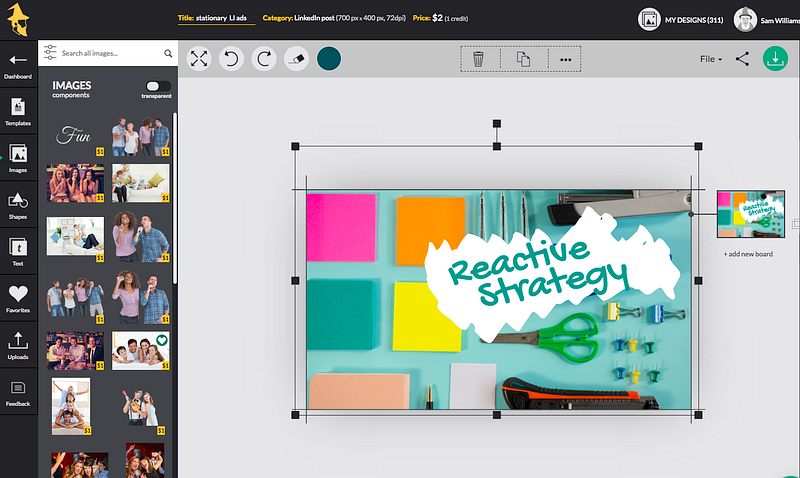Image resolution: width=800 pixels, height=478 pixels.
Task: Open the dark teal color swatch
Action: pos(329,59)
